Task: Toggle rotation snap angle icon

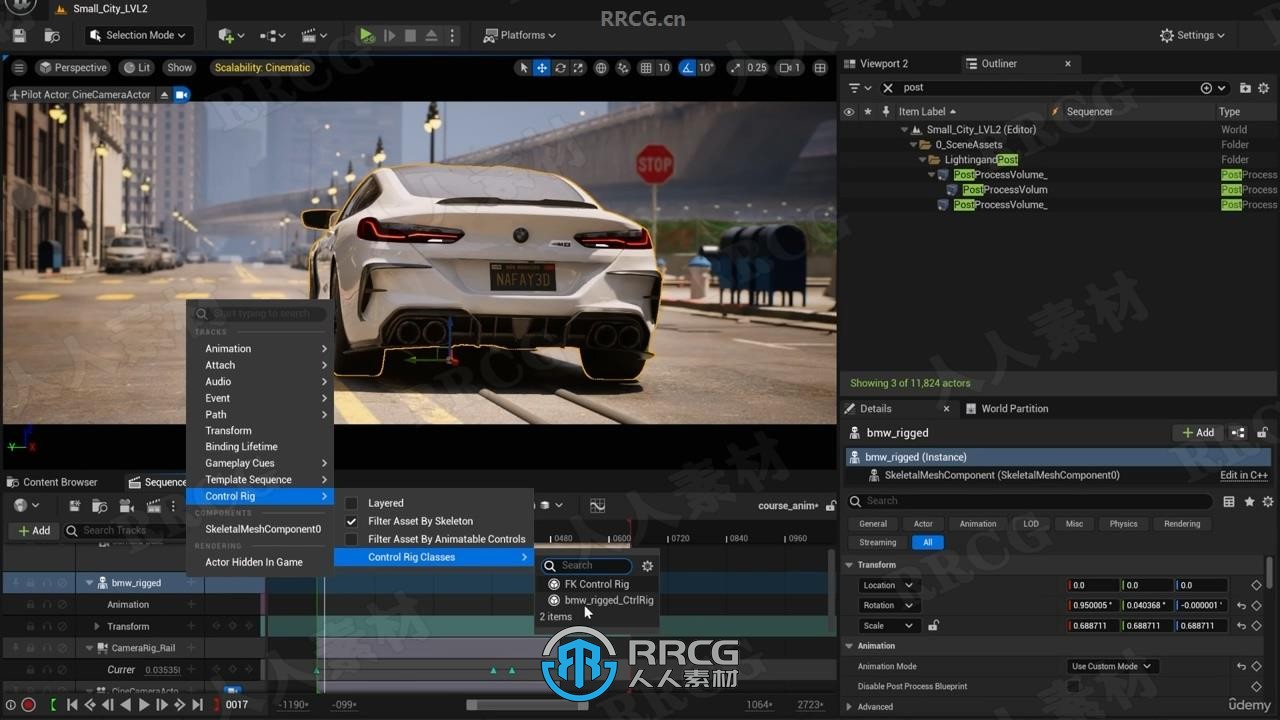Action: 687,68
